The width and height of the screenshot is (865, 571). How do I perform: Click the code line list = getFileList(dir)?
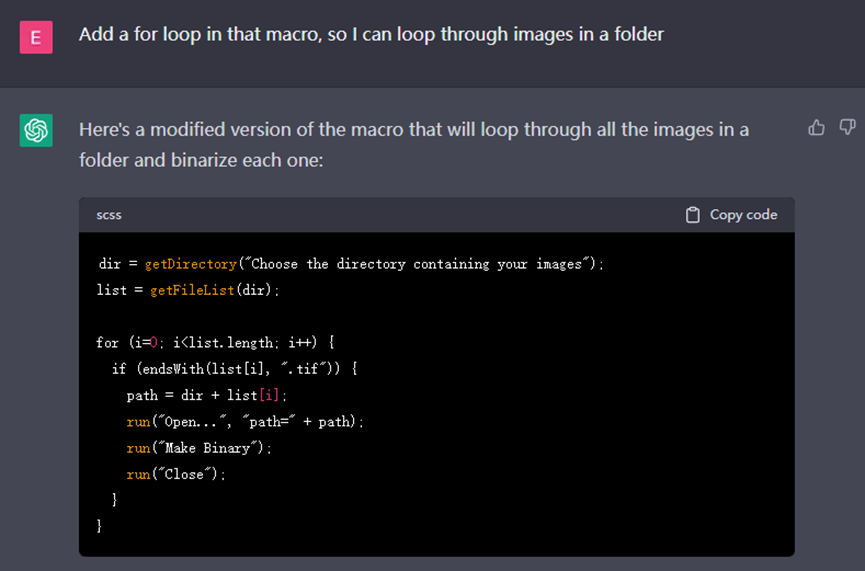[188, 290]
